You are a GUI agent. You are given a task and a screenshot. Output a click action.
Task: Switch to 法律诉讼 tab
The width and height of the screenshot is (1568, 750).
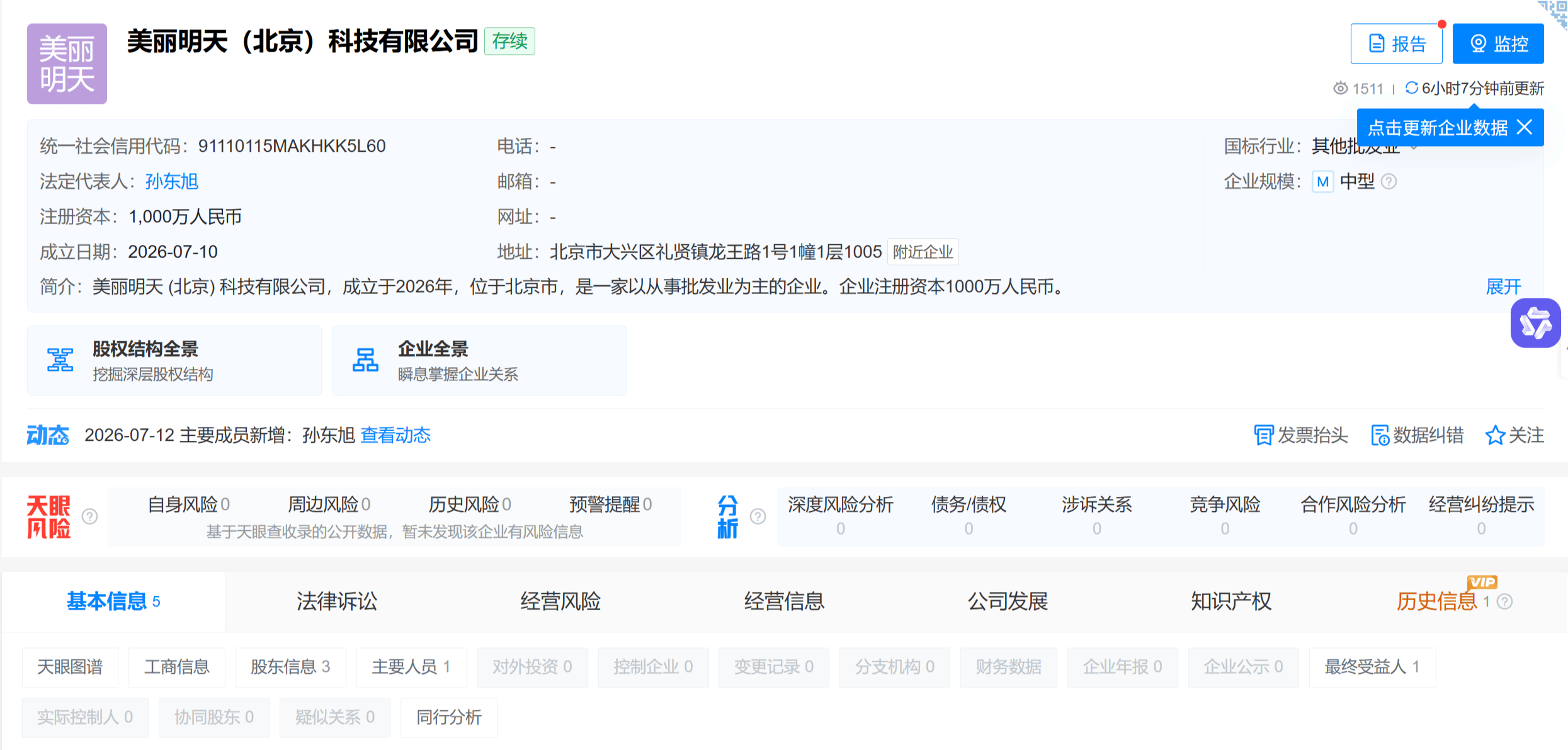337,601
